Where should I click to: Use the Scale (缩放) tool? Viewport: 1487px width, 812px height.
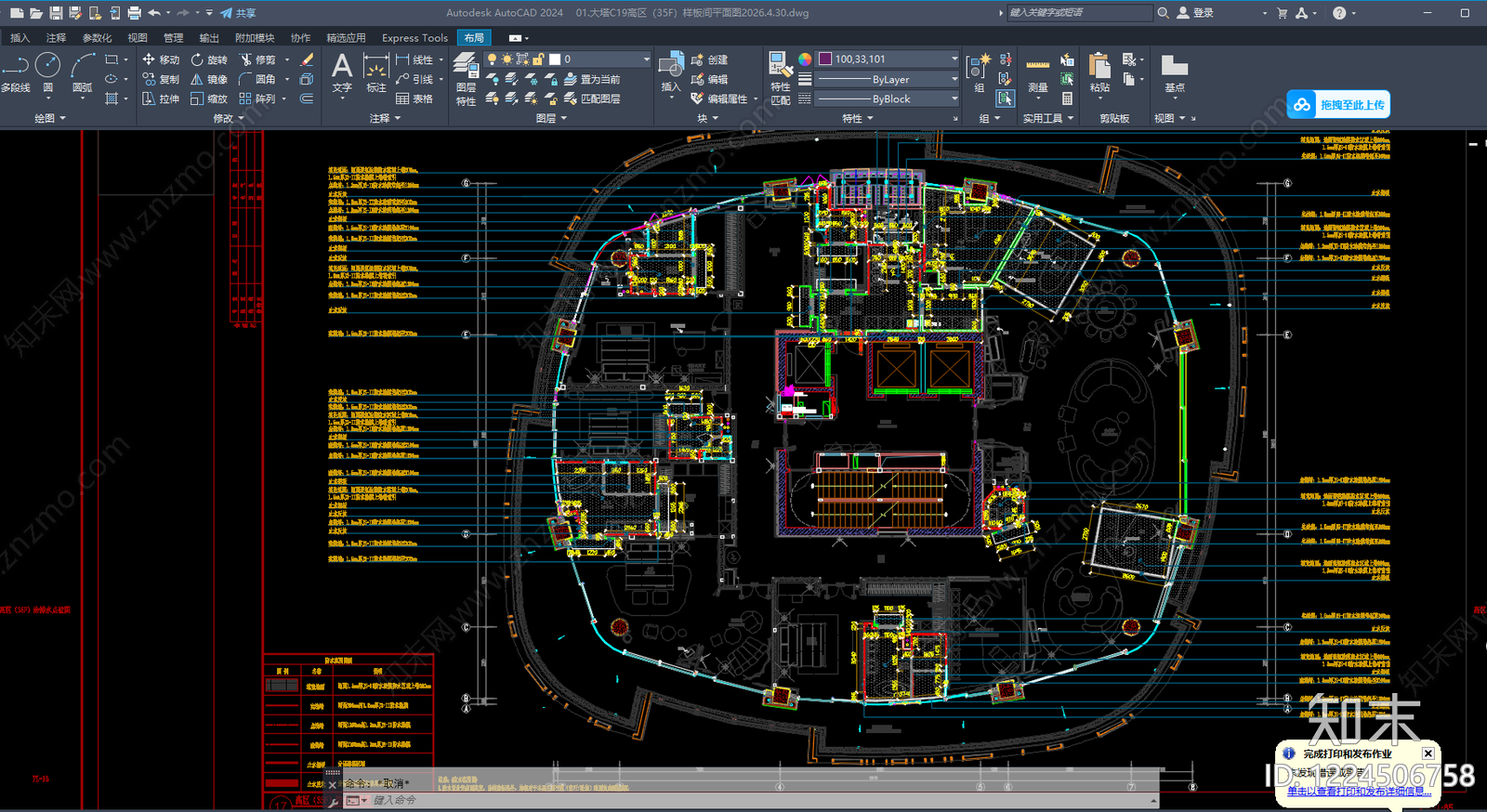click(209, 98)
